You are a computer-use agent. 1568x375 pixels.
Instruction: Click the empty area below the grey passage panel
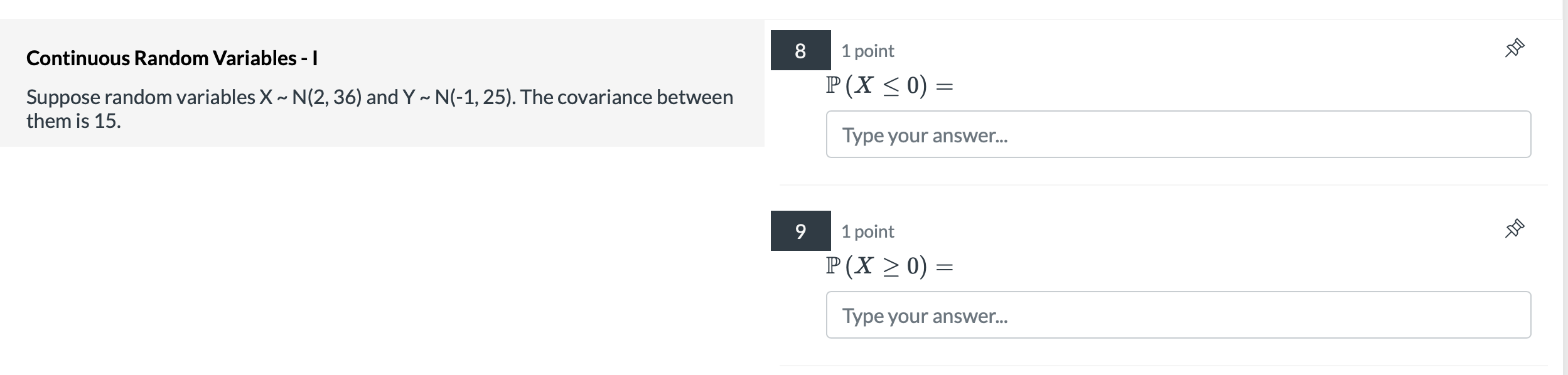coord(382,260)
